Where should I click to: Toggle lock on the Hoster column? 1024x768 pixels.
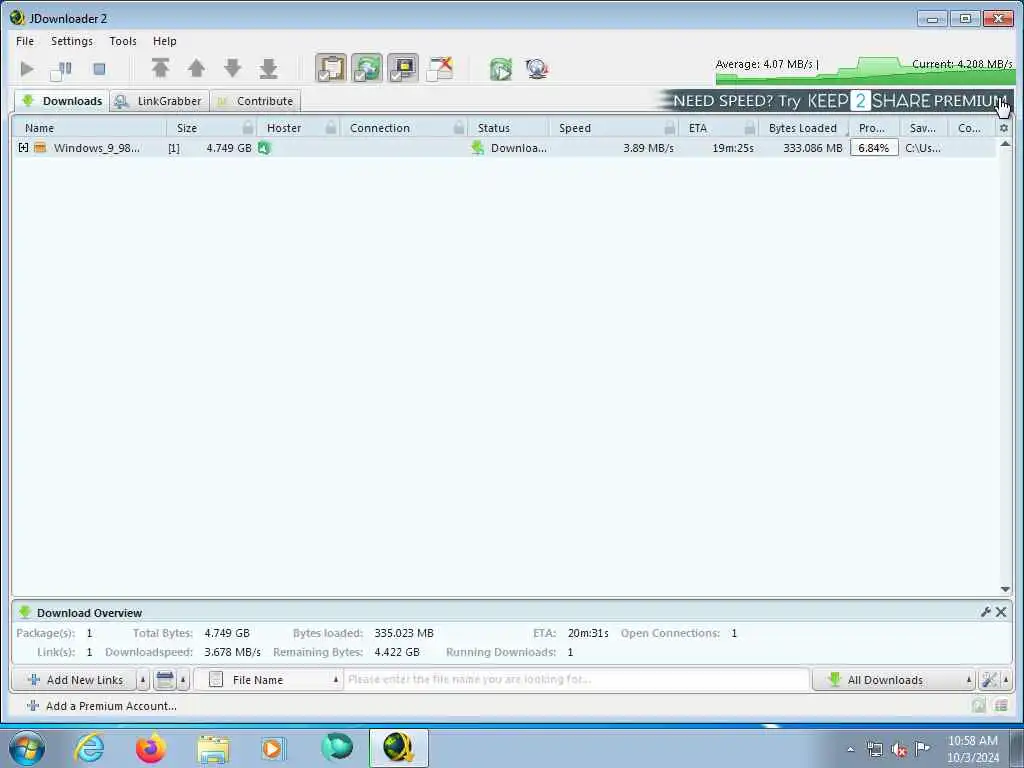(x=331, y=127)
